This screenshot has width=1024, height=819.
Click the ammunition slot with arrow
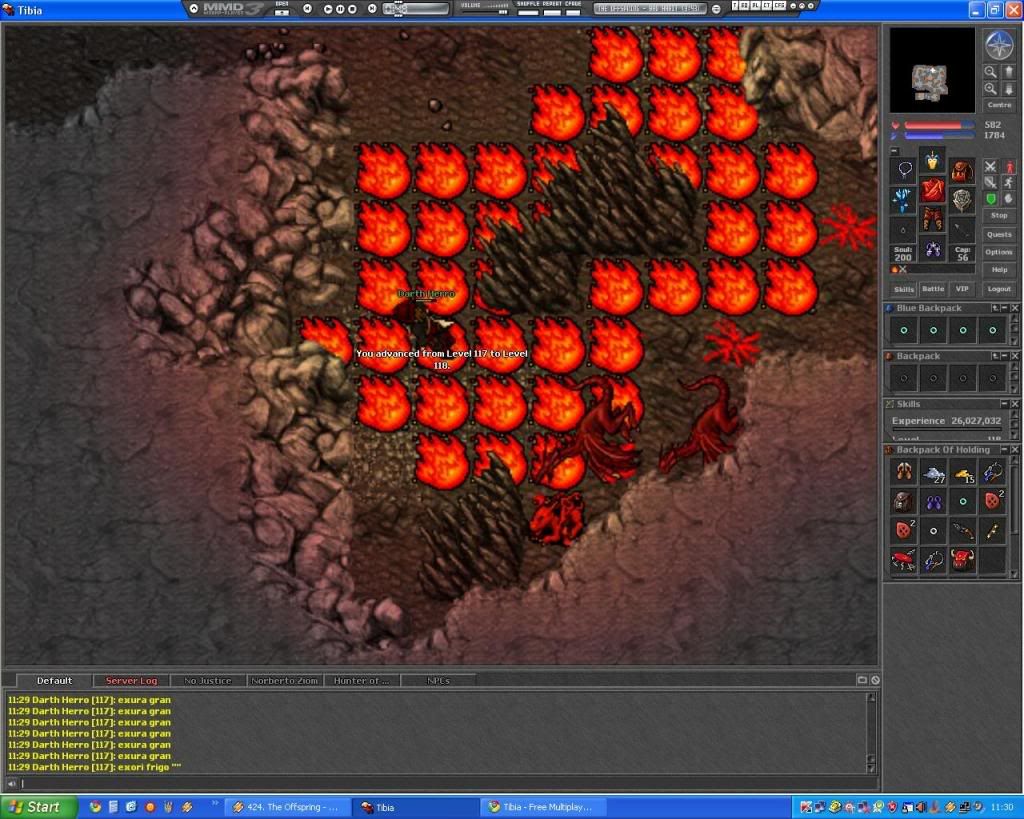(961, 229)
